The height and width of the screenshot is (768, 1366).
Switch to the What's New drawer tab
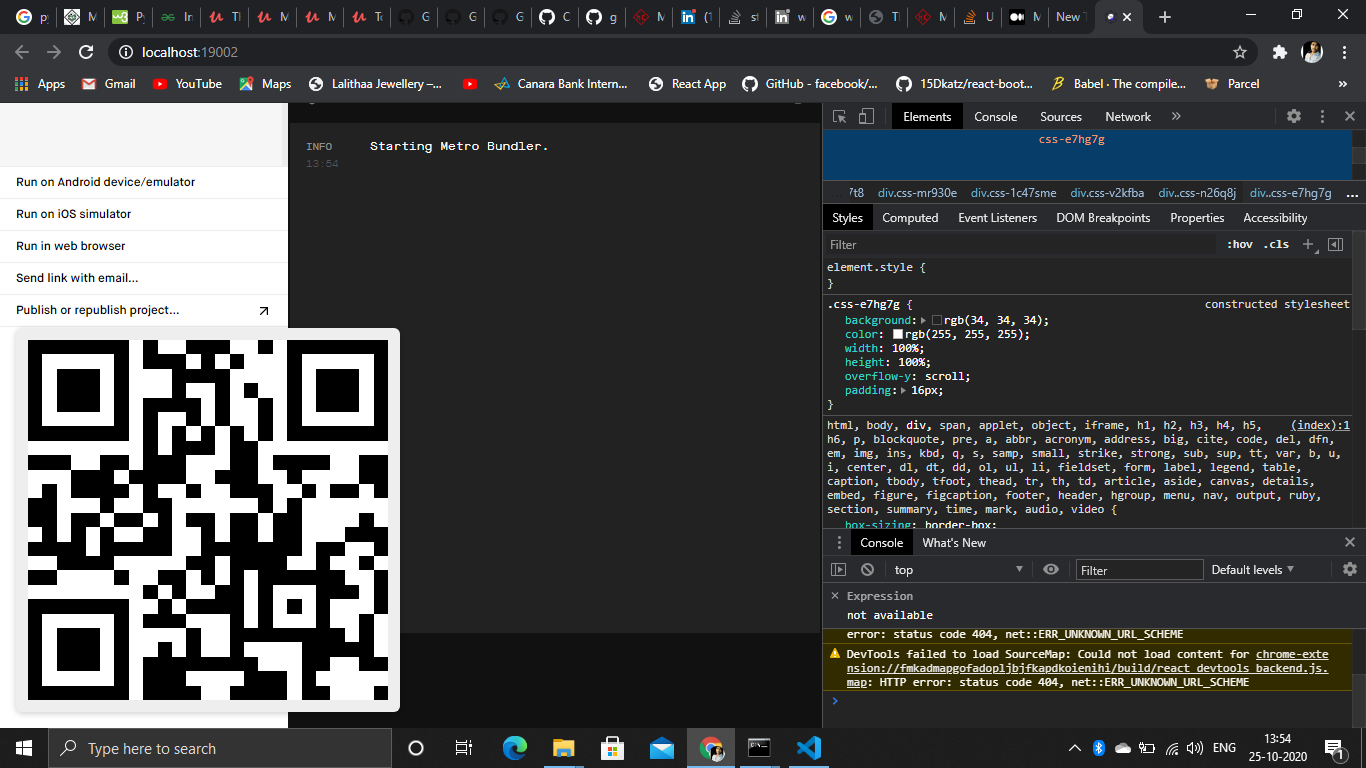pyautogui.click(x=954, y=543)
